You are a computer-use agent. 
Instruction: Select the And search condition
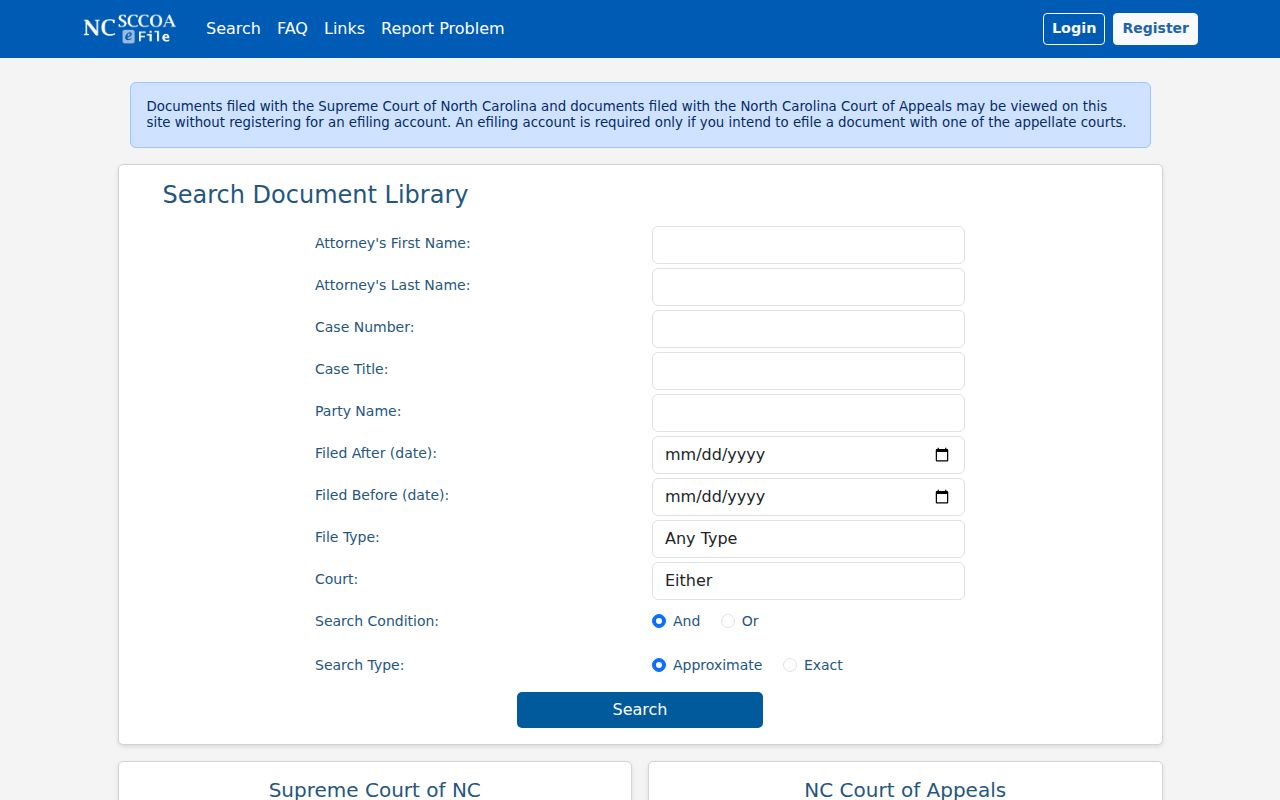pos(659,621)
